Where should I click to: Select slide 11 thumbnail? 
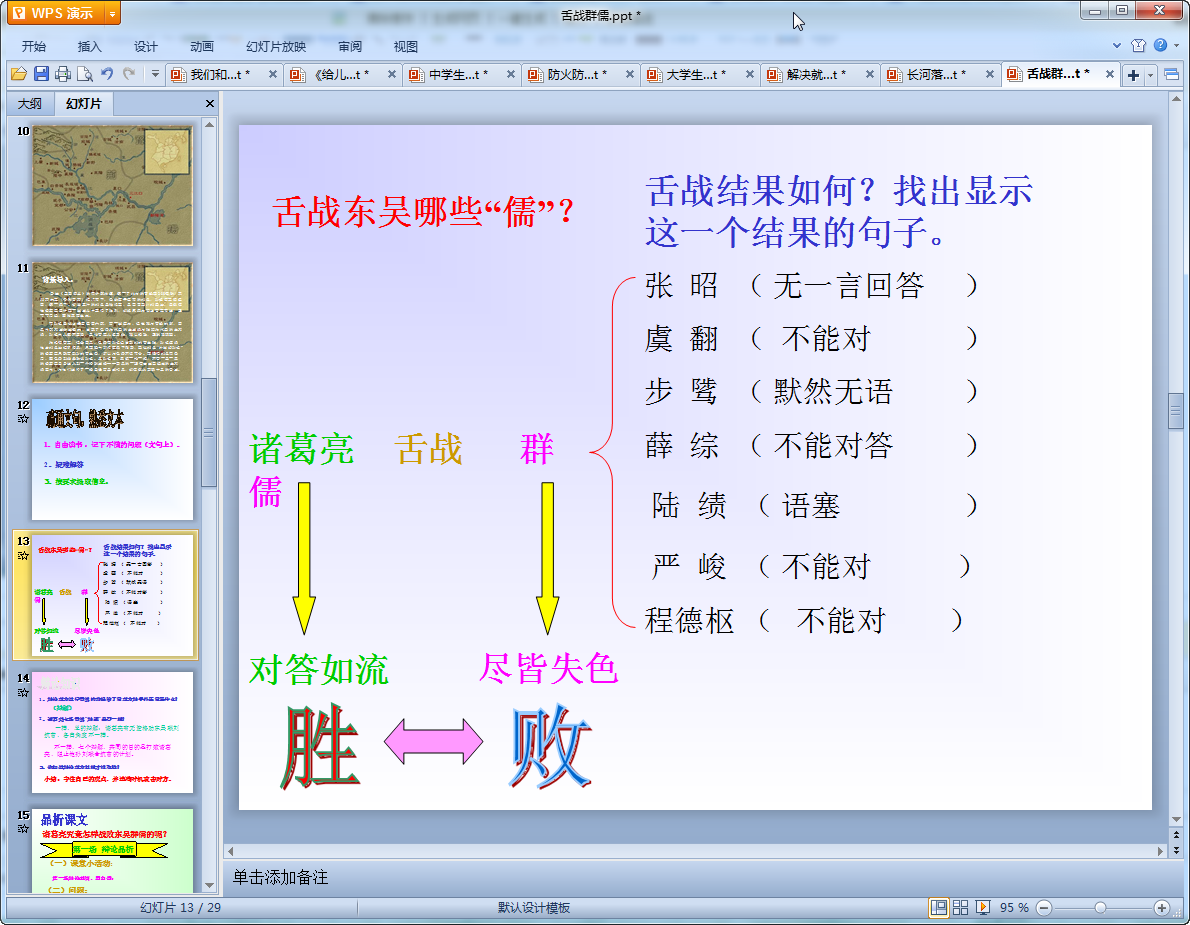pos(112,322)
